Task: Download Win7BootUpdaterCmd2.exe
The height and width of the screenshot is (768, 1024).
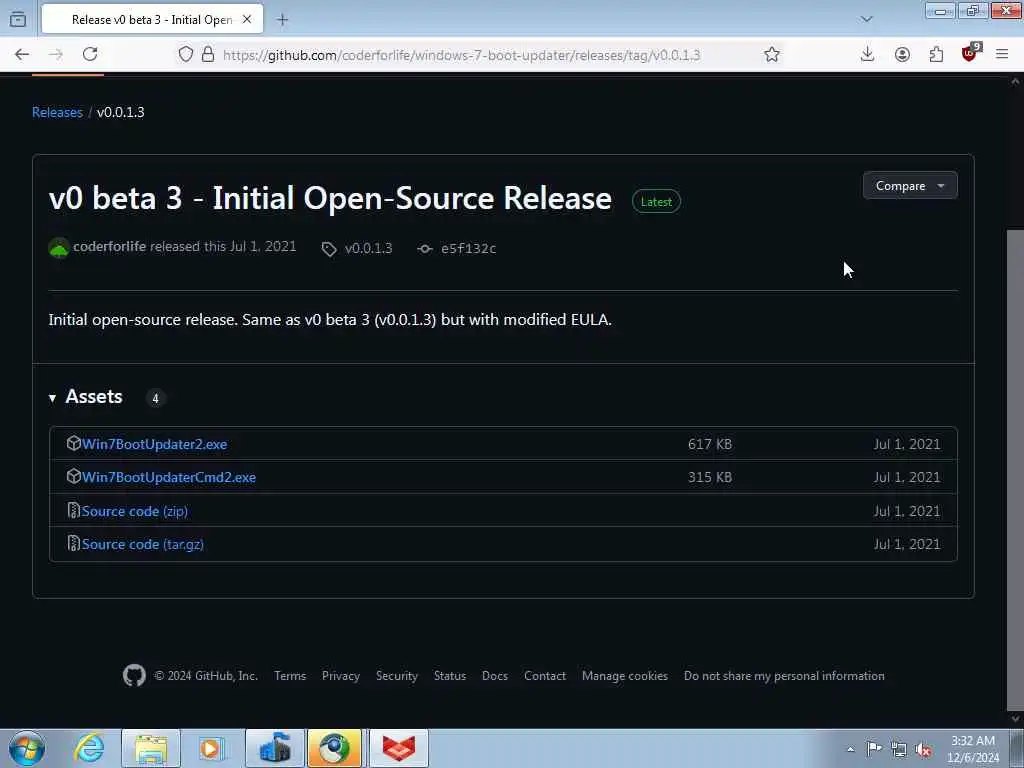Action: [x=168, y=477]
